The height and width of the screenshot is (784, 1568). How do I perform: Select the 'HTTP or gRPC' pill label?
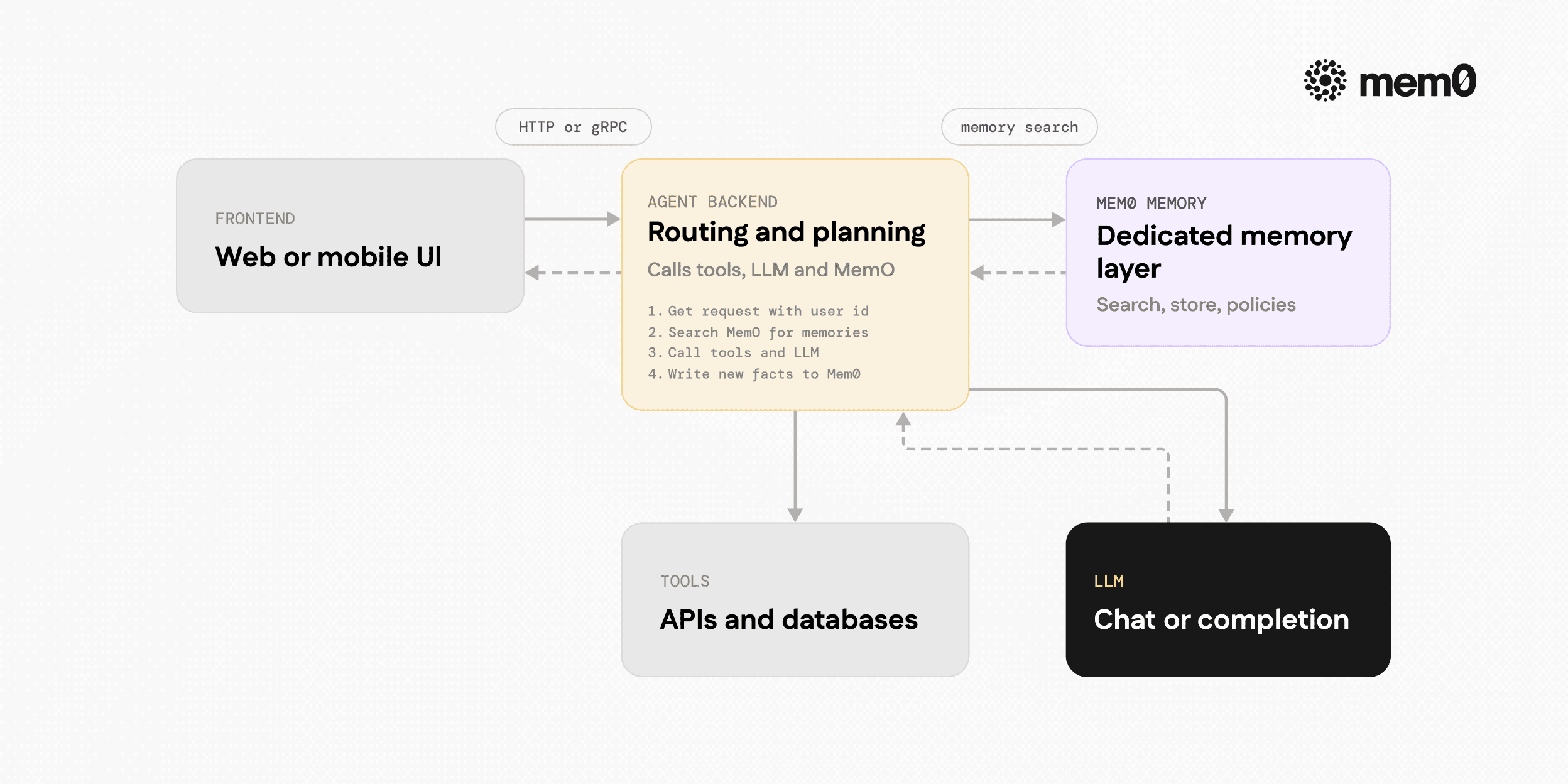point(573,127)
